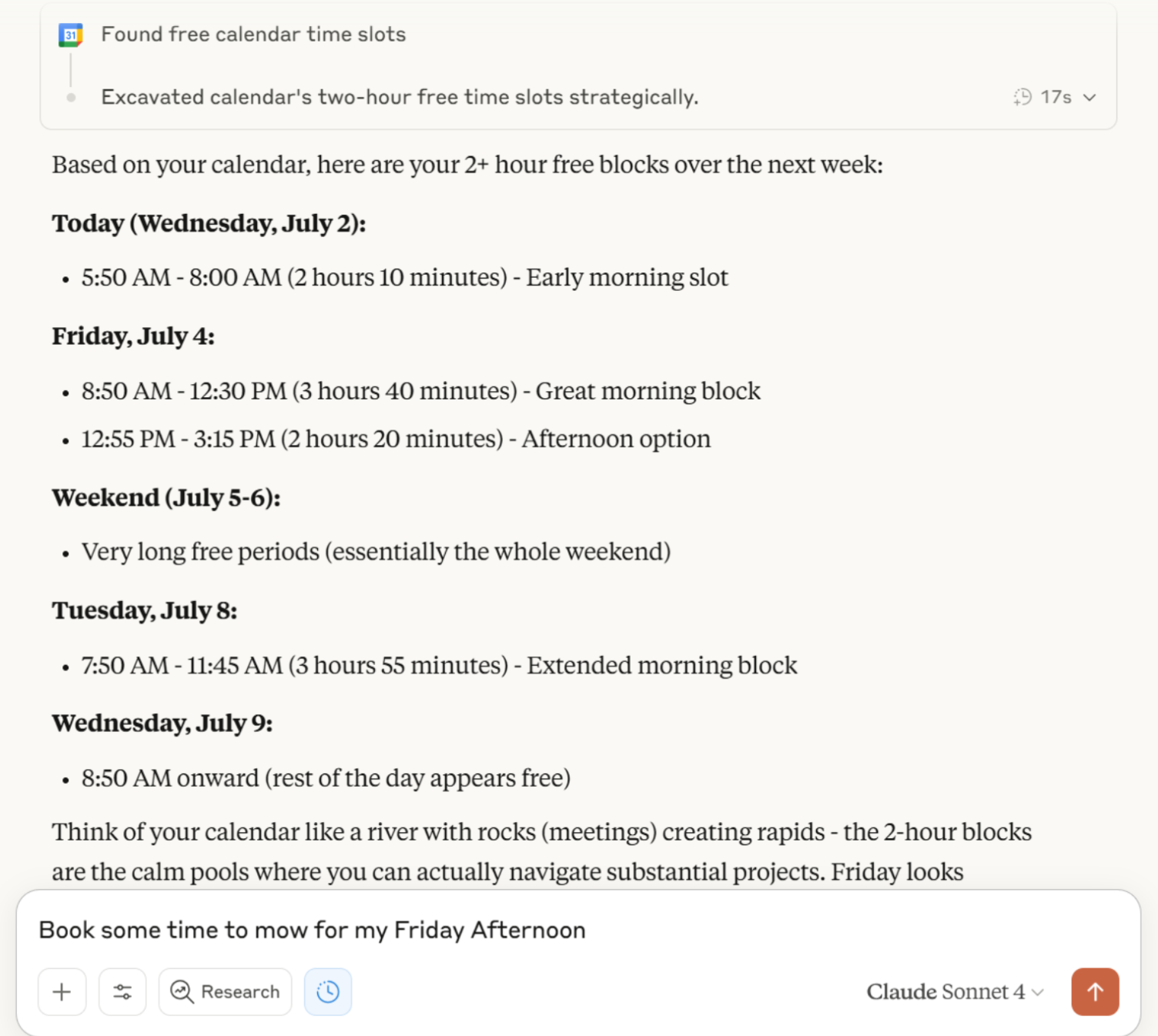
Task: Open the search and tools settings icon
Action: [122, 992]
